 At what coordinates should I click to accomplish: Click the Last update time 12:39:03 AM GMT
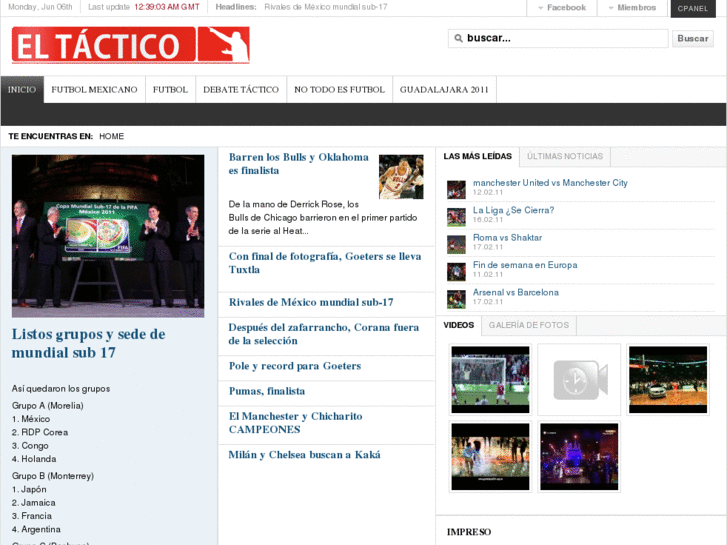(167, 7)
